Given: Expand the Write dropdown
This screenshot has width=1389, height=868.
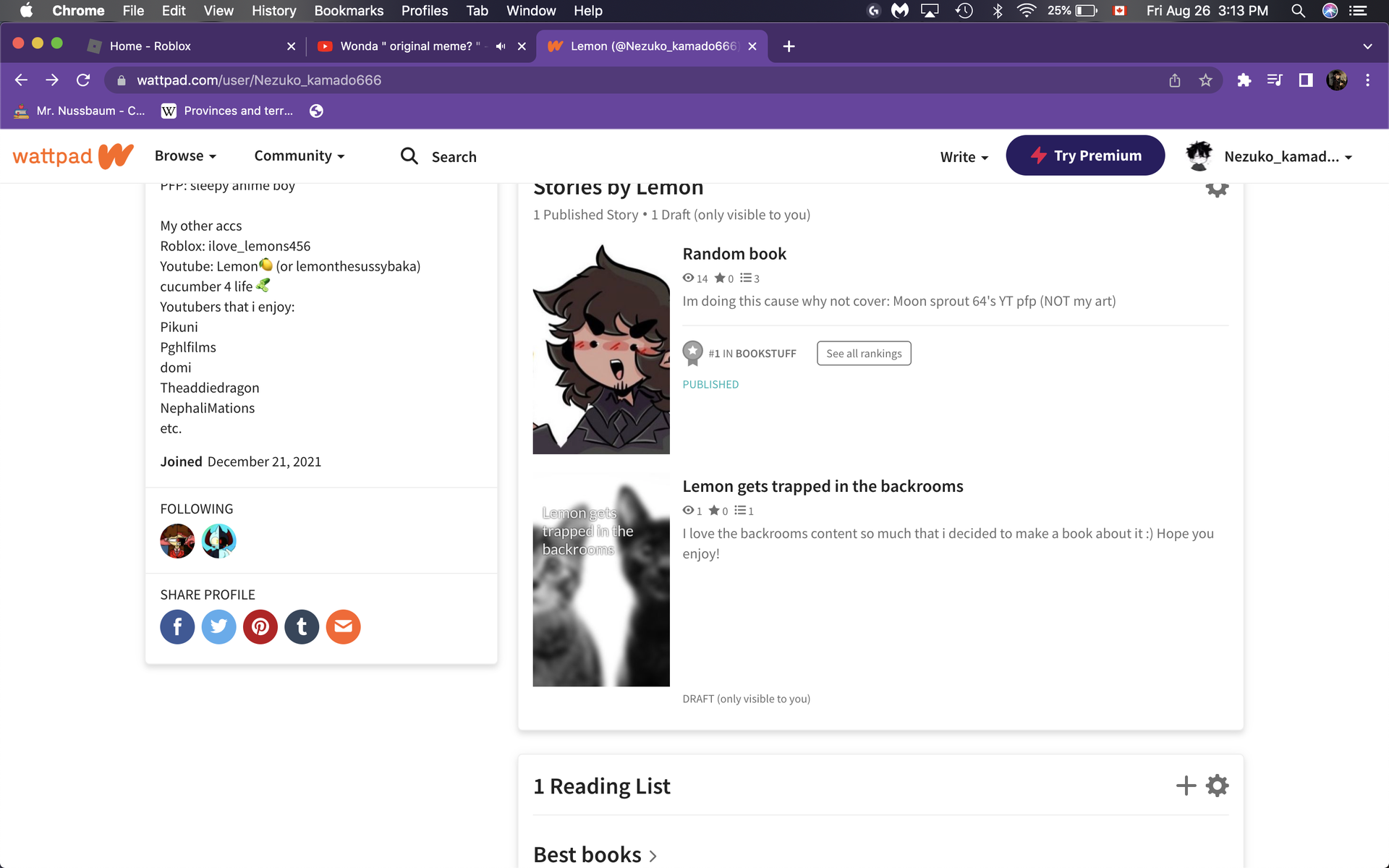Looking at the screenshot, I should 964,156.
